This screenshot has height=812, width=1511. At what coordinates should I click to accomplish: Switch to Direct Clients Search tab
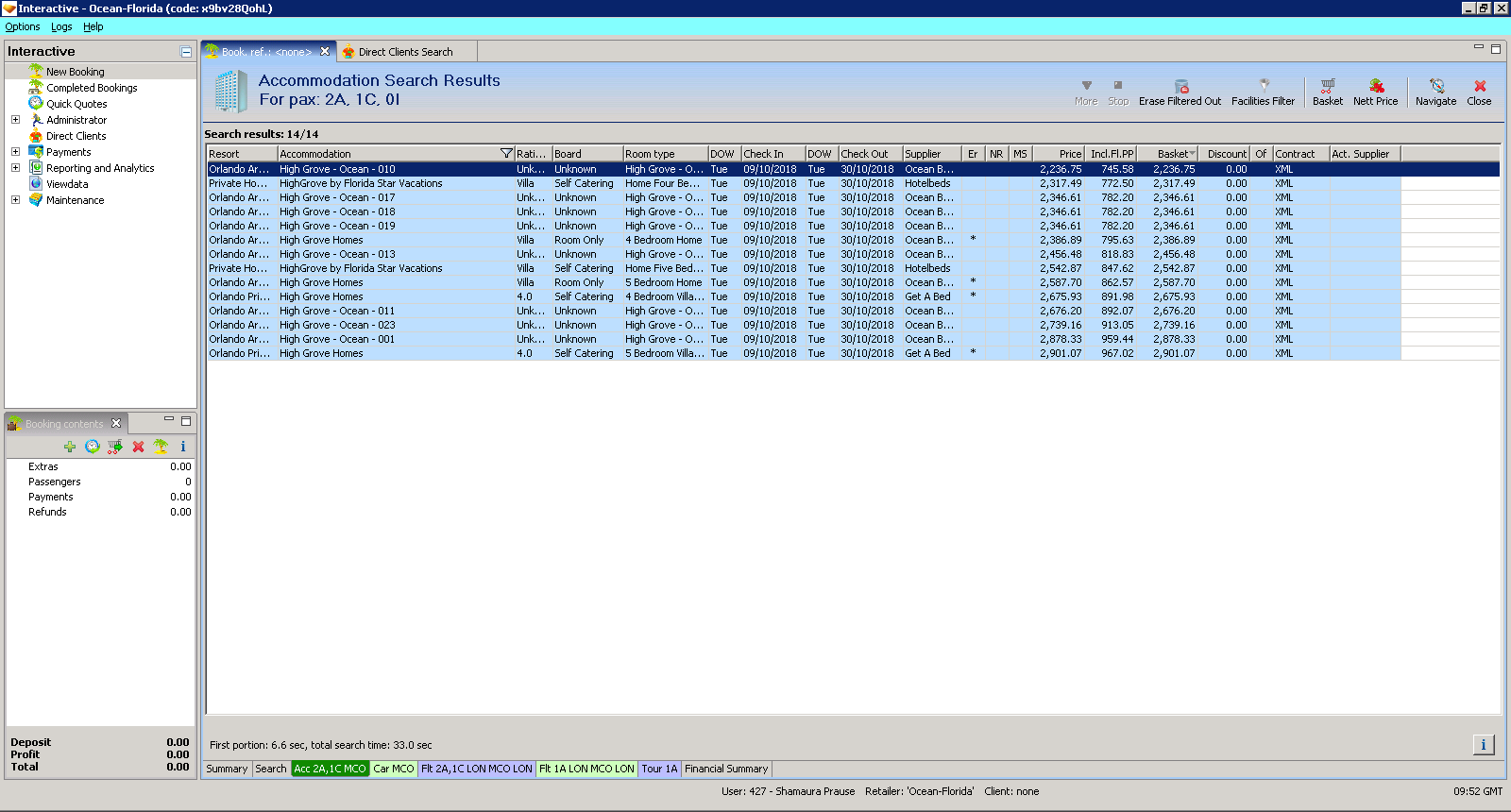pos(405,52)
